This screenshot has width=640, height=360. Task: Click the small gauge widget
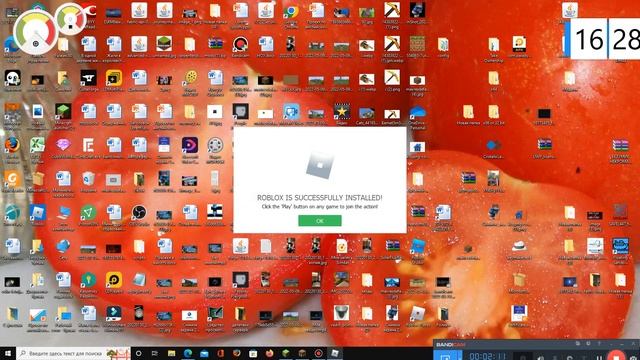pos(70,20)
